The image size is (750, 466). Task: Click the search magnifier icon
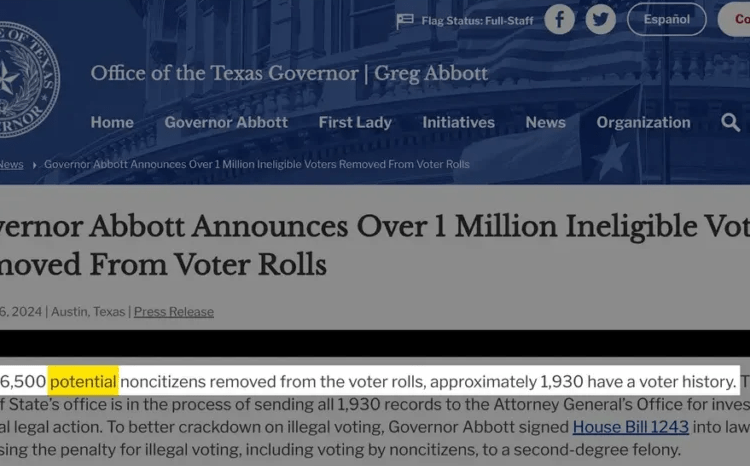[730, 122]
